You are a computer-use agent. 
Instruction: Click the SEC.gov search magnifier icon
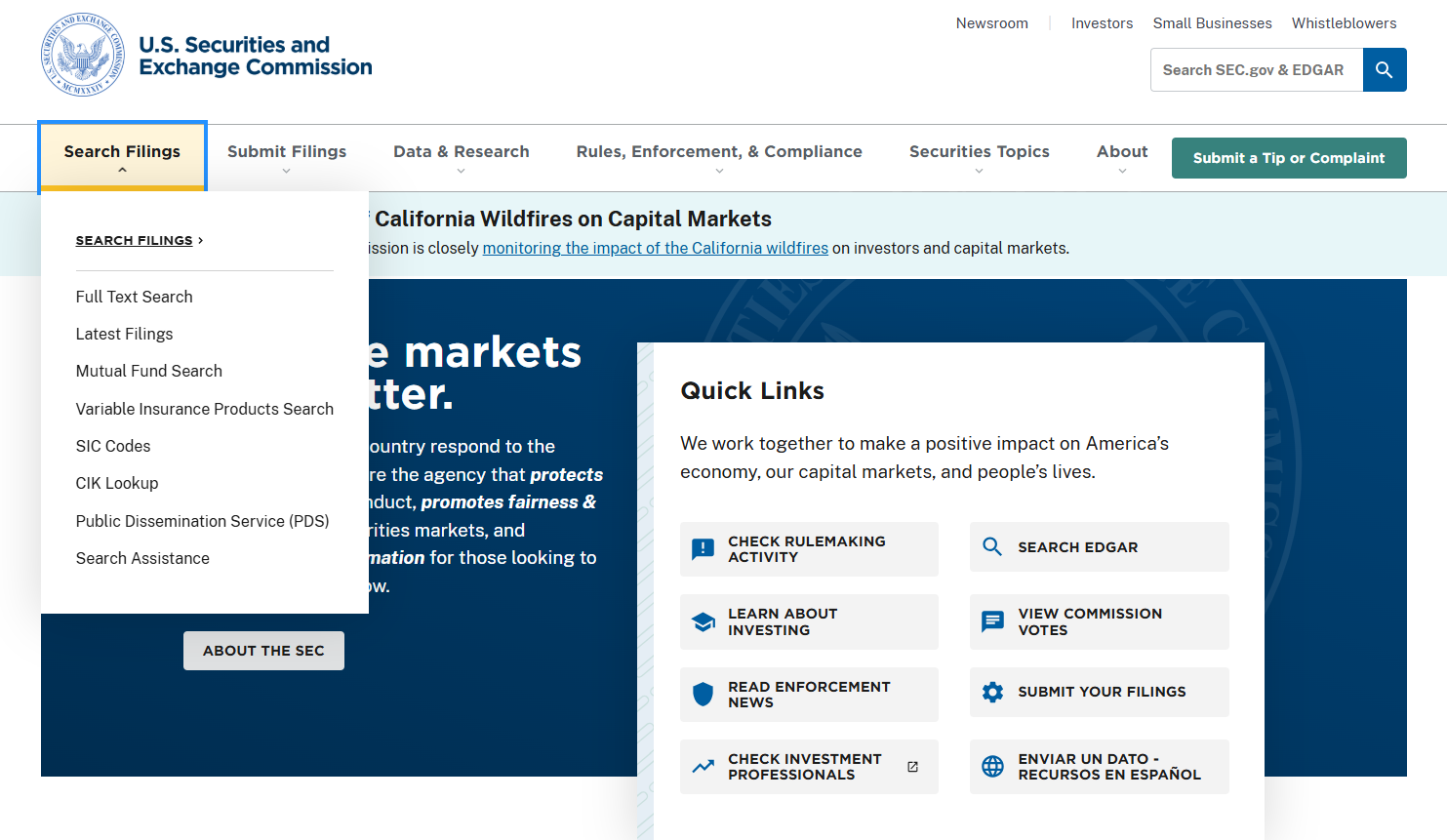pyautogui.click(x=1384, y=69)
